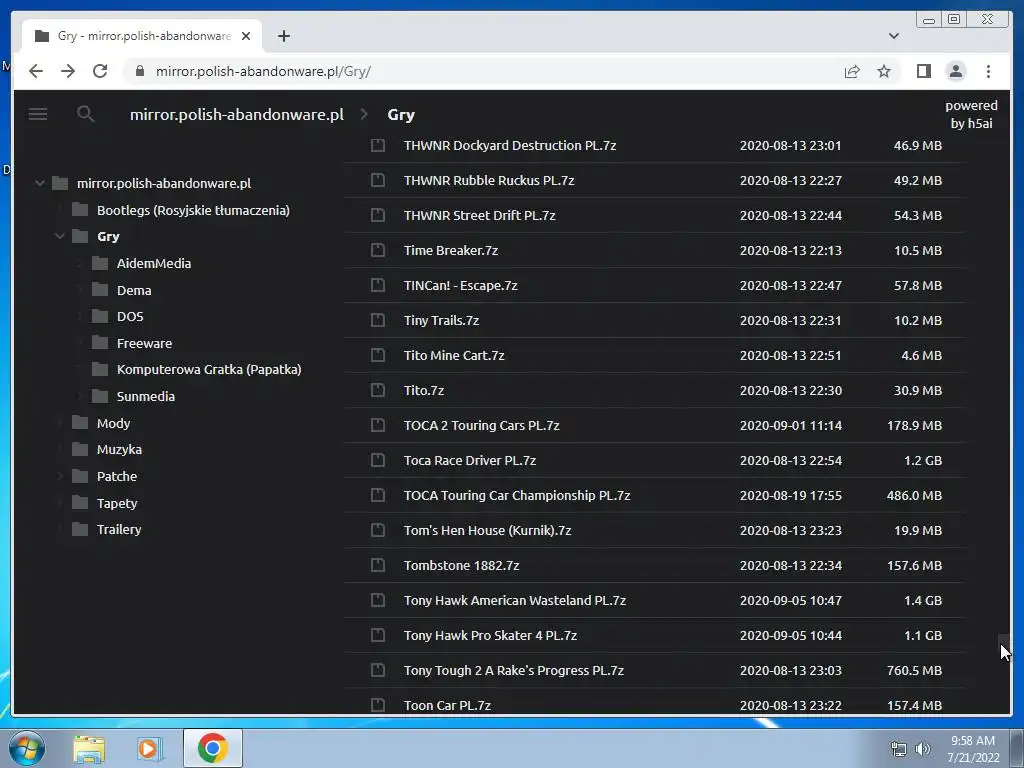
Task: Open Windows Explorer from taskbar
Action: (89, 748)
